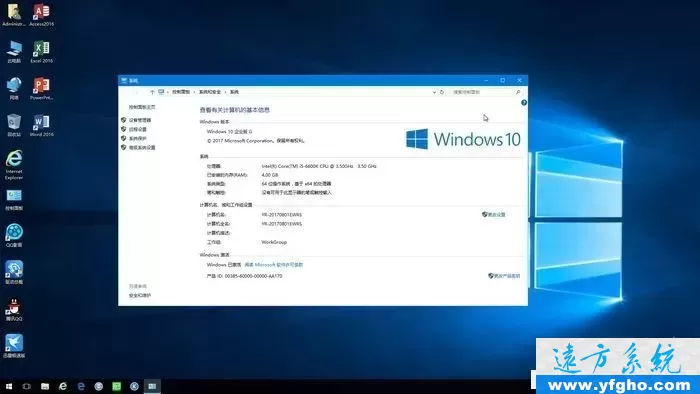The width and height of the screenshot is (700, 394).
Task: Open the Administrator folder on the desktop
Action: tap(14, 15)
